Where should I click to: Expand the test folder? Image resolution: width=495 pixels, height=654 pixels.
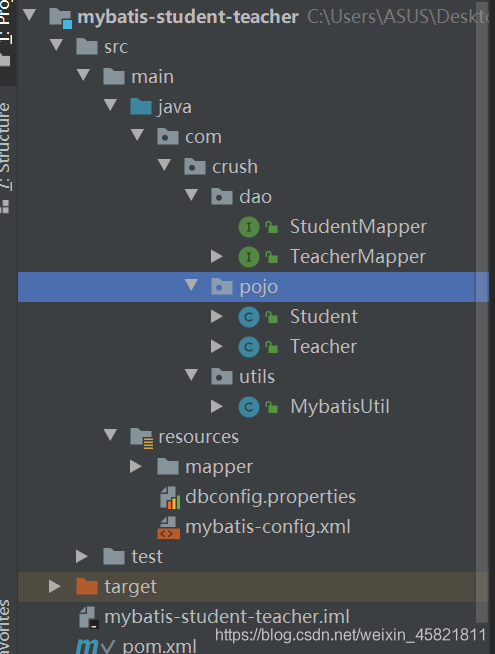point(82,557)
